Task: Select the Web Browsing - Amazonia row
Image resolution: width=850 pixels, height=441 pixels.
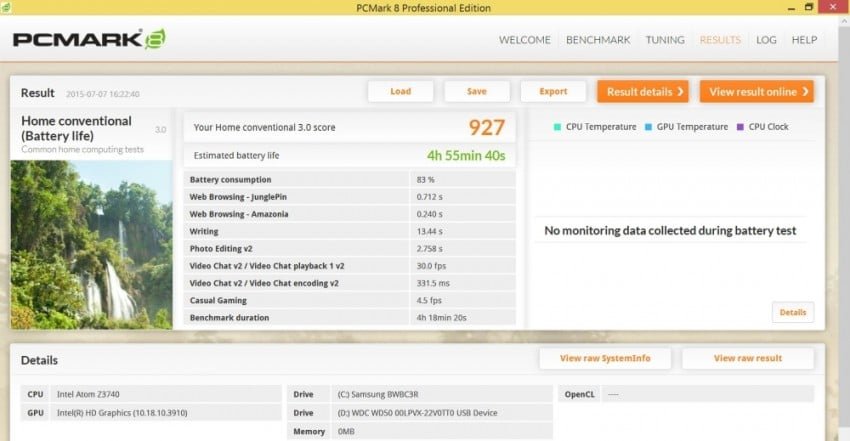Action: [350, 214]
